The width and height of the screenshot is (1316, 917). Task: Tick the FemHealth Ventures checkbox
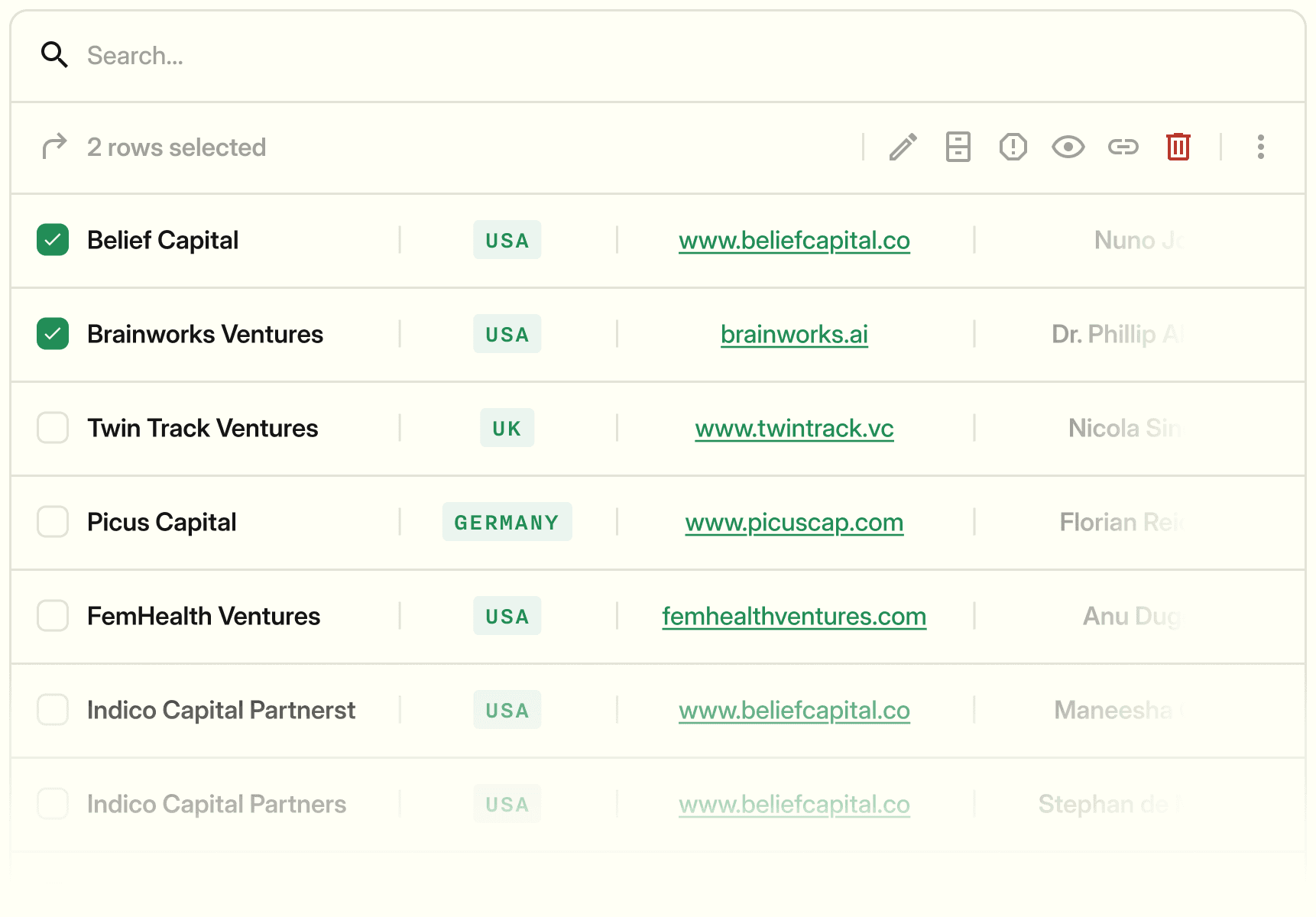pos(53,616)
